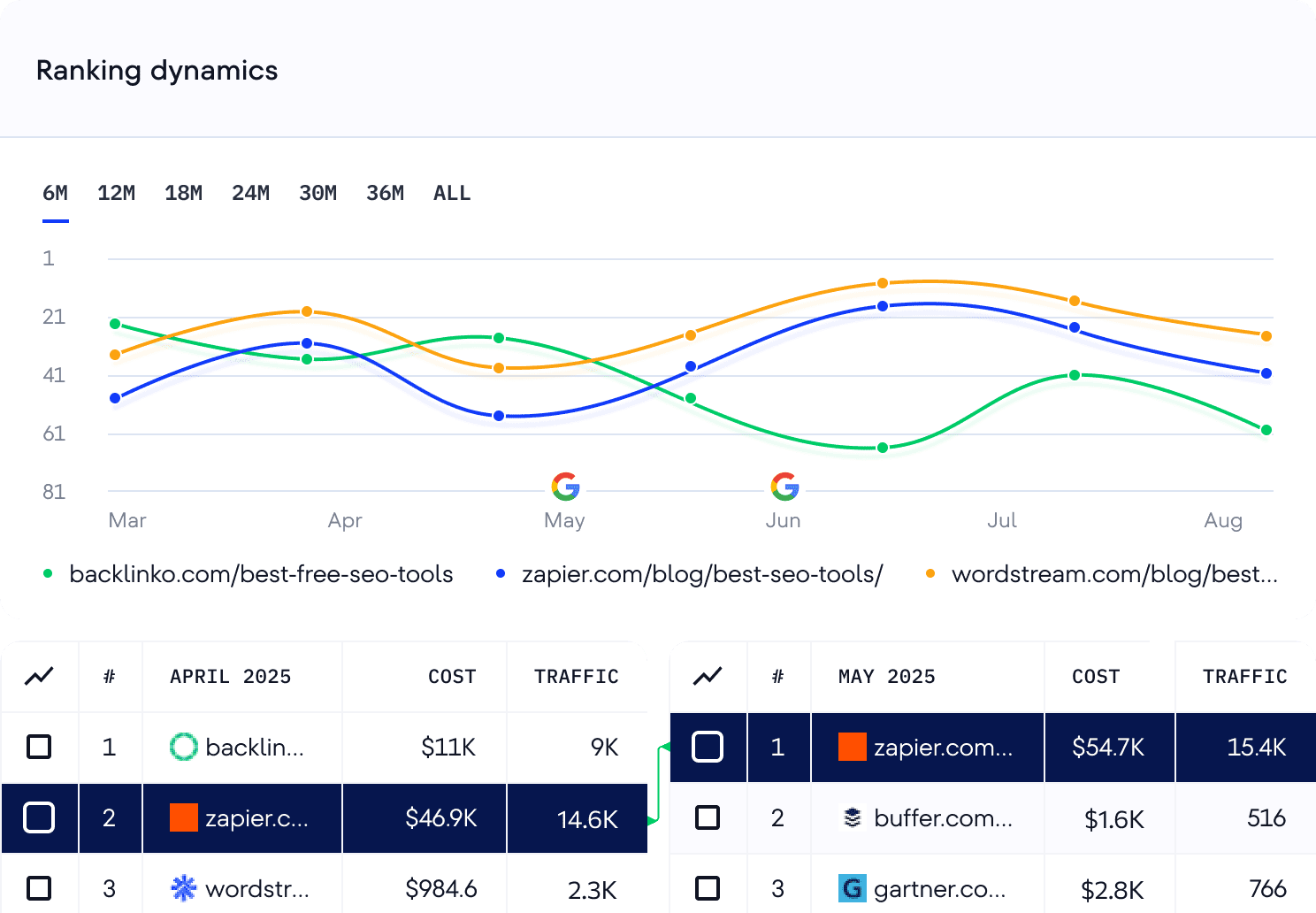Toggle the wordstream.com/blog/best... legend entry

1102,574
